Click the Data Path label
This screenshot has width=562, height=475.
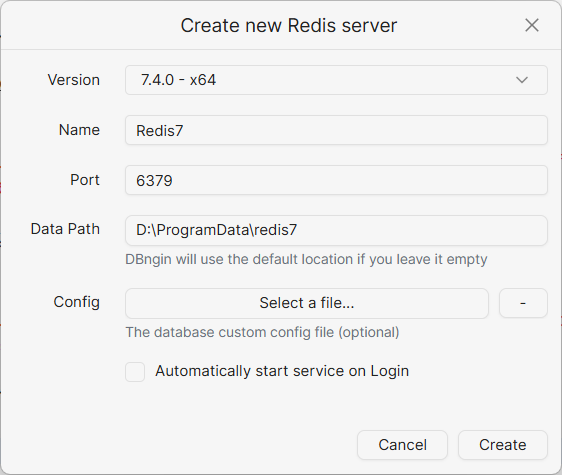click(65, 229)
